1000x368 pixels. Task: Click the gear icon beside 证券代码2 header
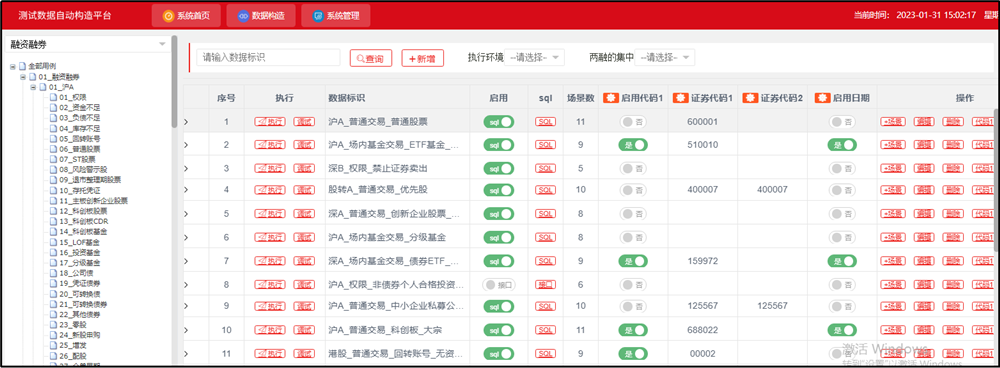pos(750,98)
